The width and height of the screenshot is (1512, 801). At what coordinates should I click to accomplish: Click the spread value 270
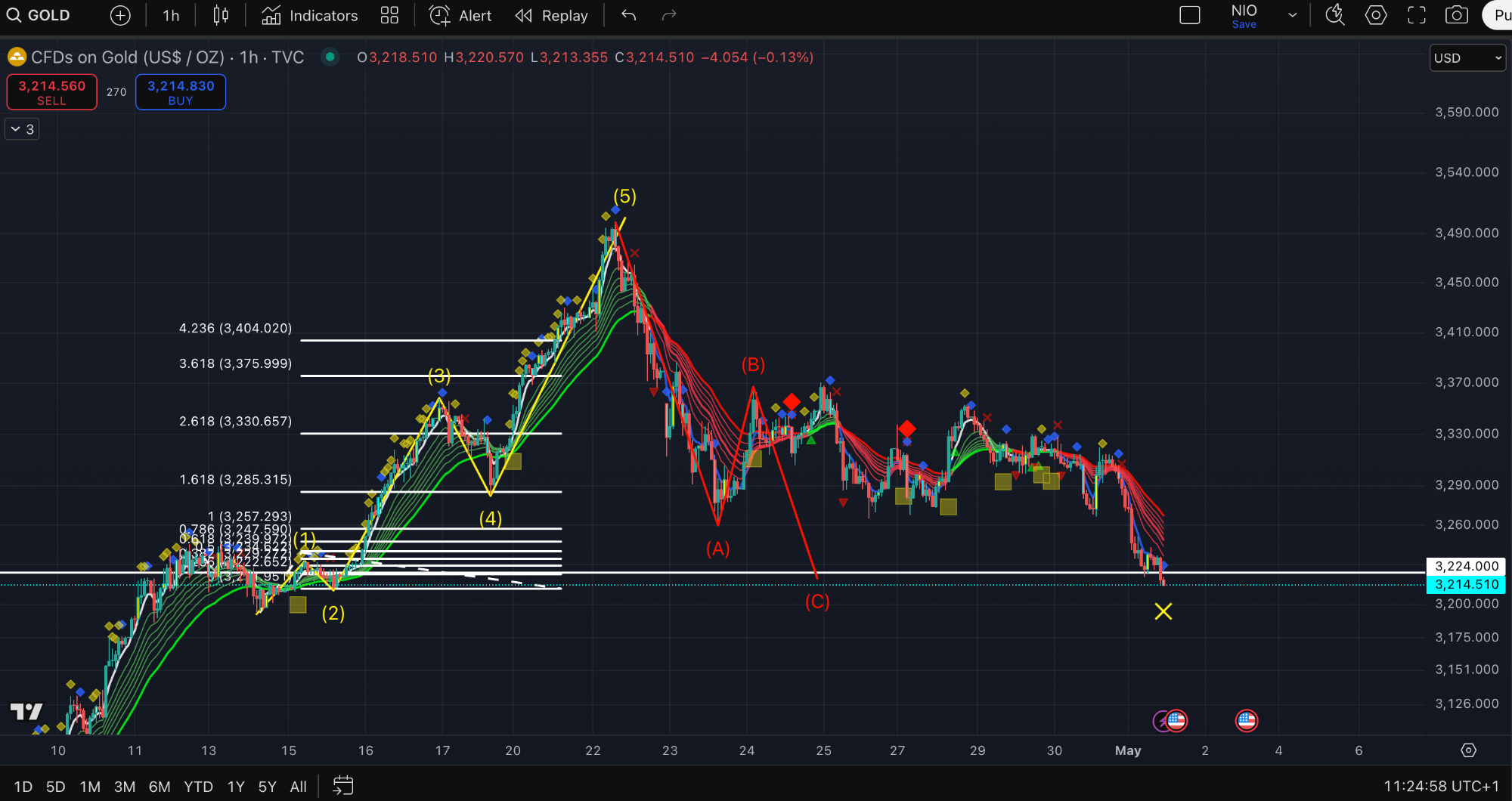pyautogui.click(x=116, y=92)
